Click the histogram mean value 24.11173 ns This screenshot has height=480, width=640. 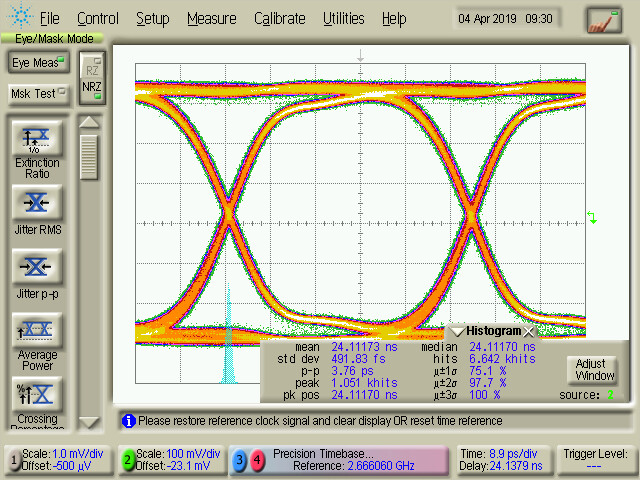pyautogui.click(x=364, y=347)
